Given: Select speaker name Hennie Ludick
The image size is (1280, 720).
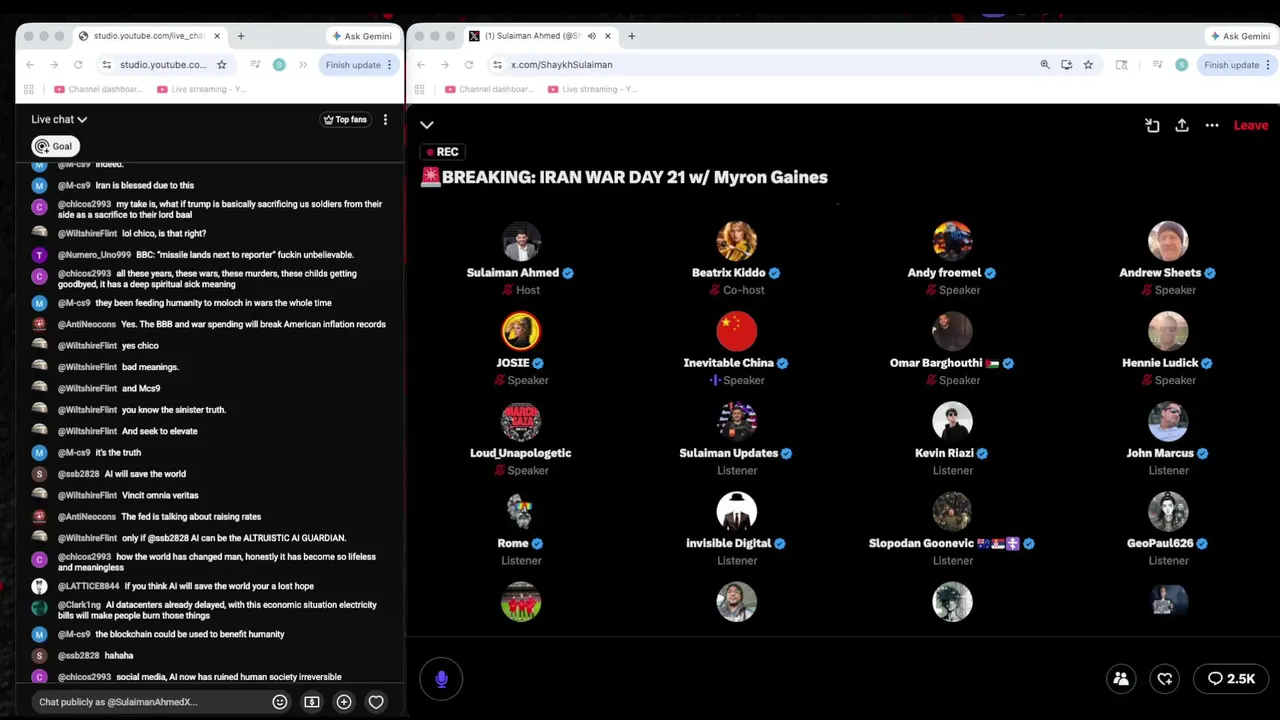Looking at the screenshot, I should pos(1160,363).
